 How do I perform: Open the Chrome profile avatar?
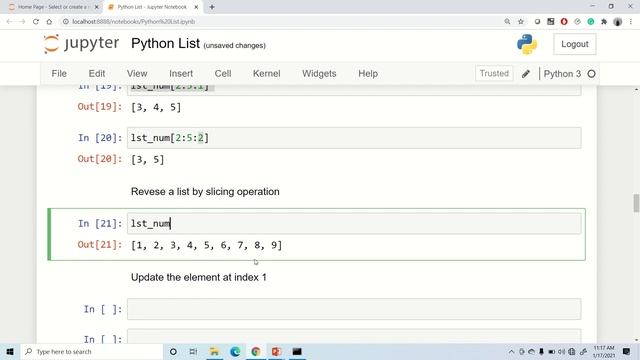tap(618, 22)
